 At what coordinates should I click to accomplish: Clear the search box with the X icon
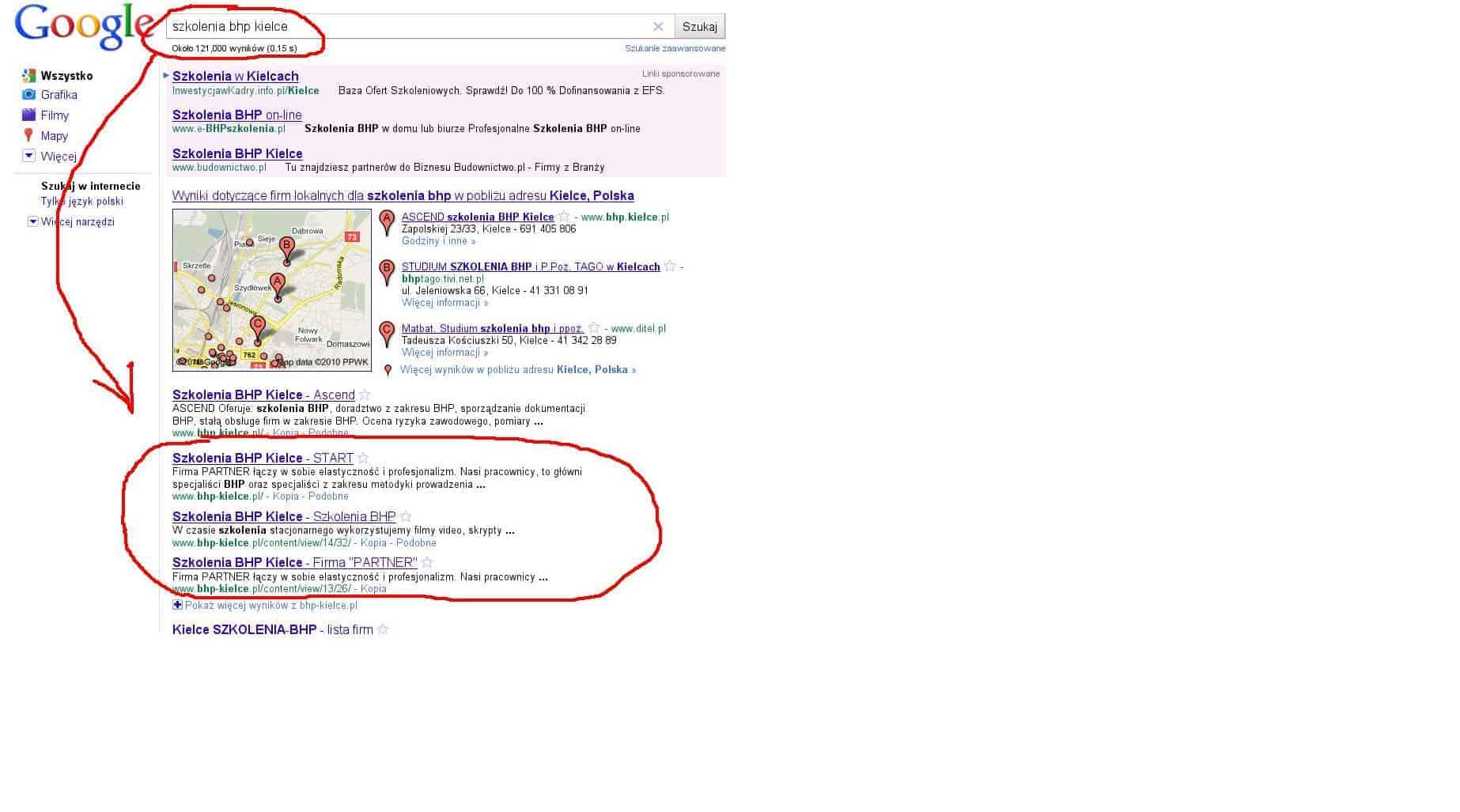coord(658,26)
